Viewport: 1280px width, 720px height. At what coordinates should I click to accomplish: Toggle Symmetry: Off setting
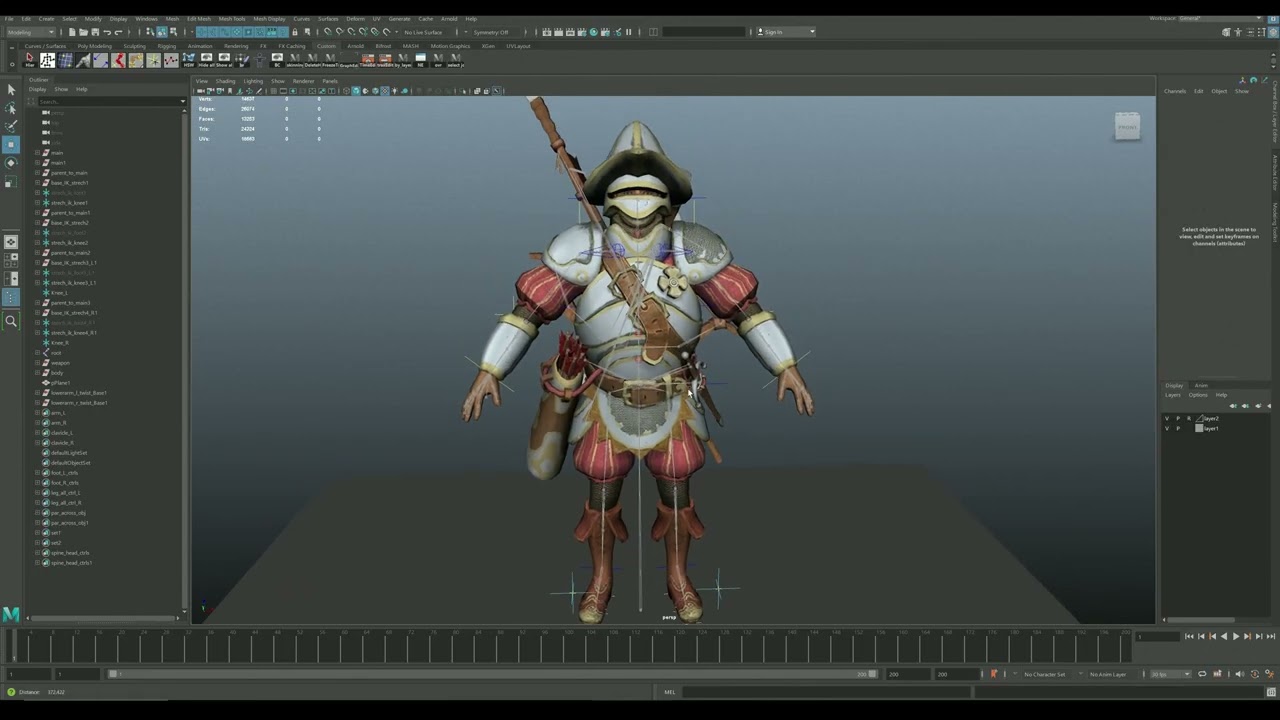point(490,32)
